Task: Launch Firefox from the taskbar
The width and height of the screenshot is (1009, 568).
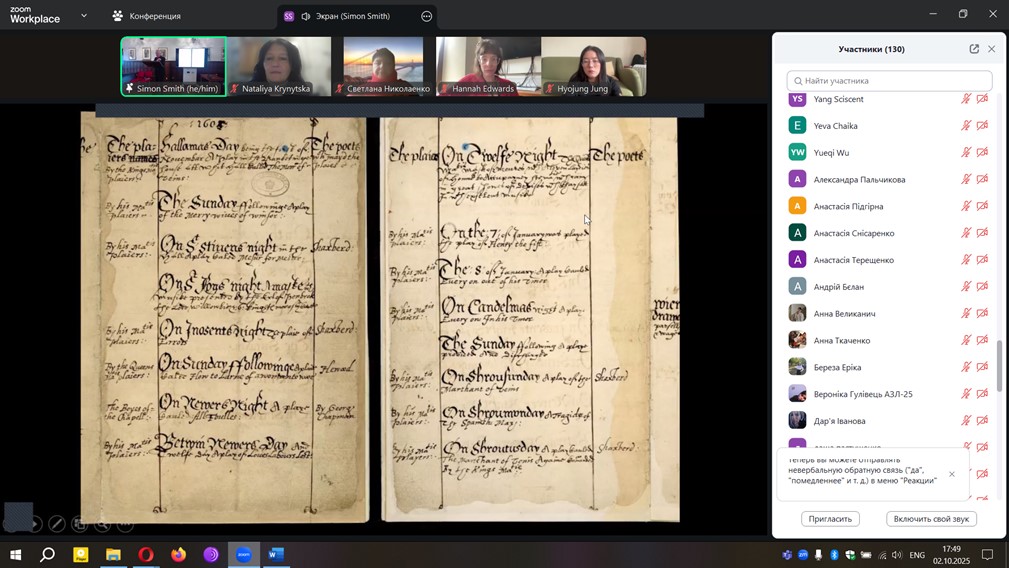Action: pyautogui.click(x=179, y=554)
